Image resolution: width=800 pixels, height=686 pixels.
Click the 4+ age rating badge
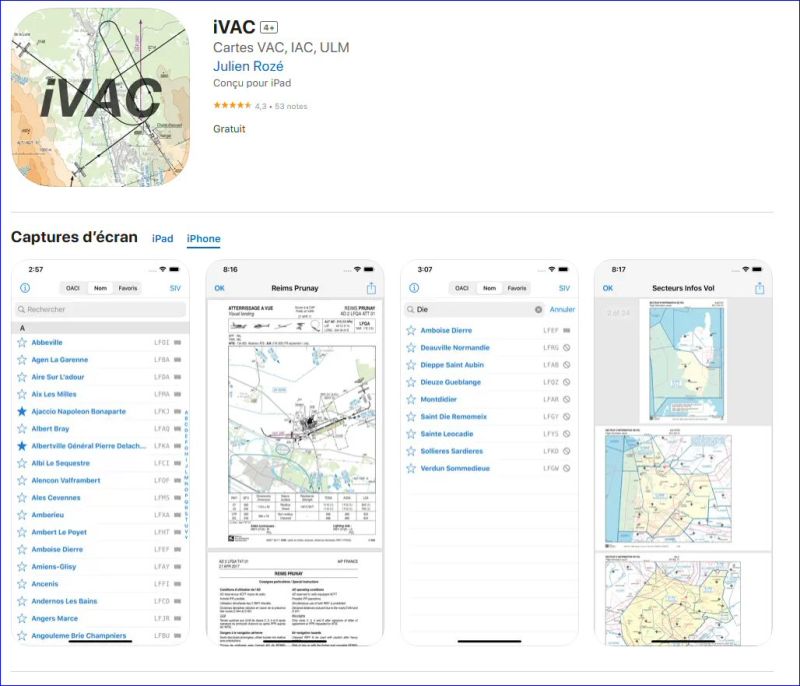(269, 28)
